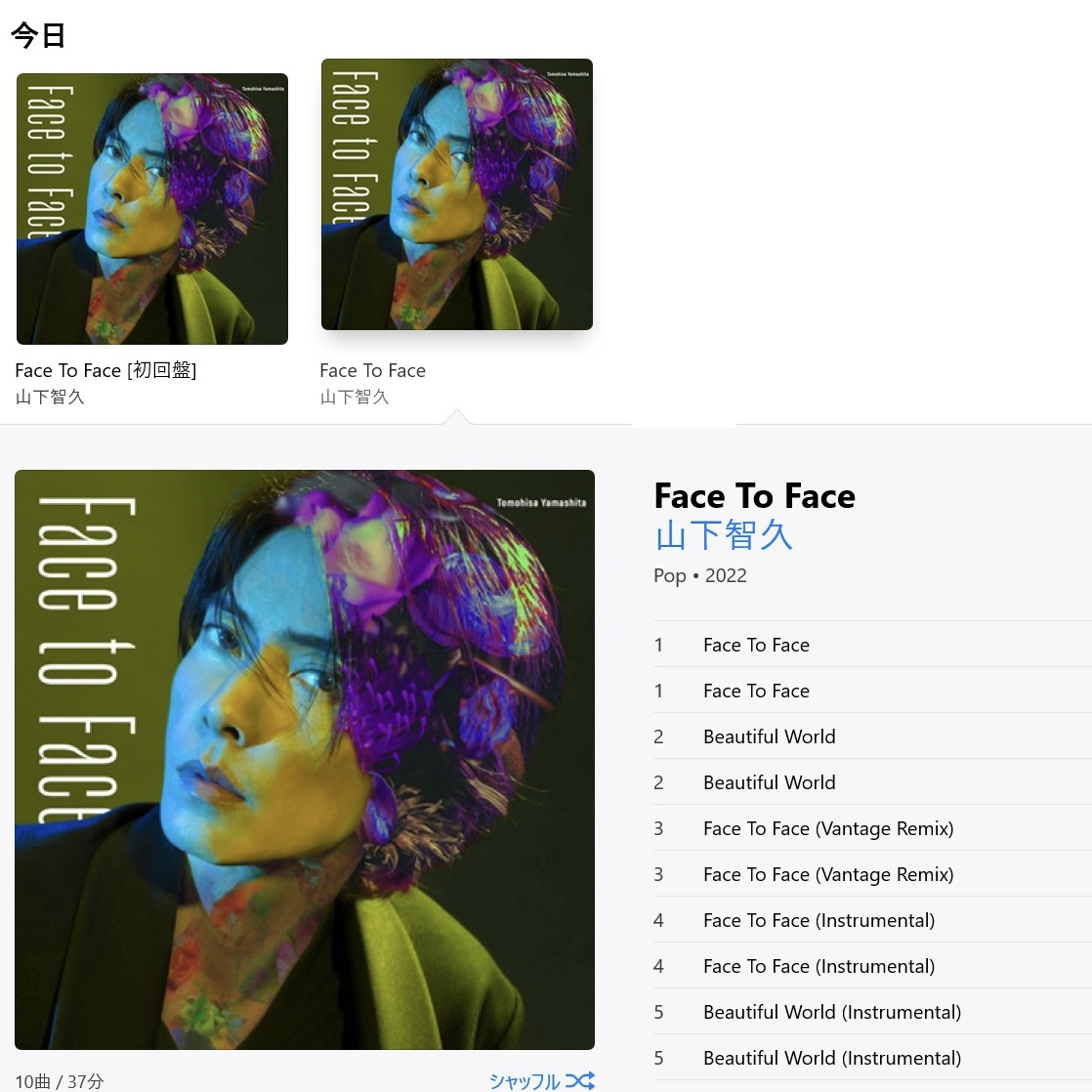
Task: Play the second track 1 Face To Face row
Action: (x=872, y=691)
